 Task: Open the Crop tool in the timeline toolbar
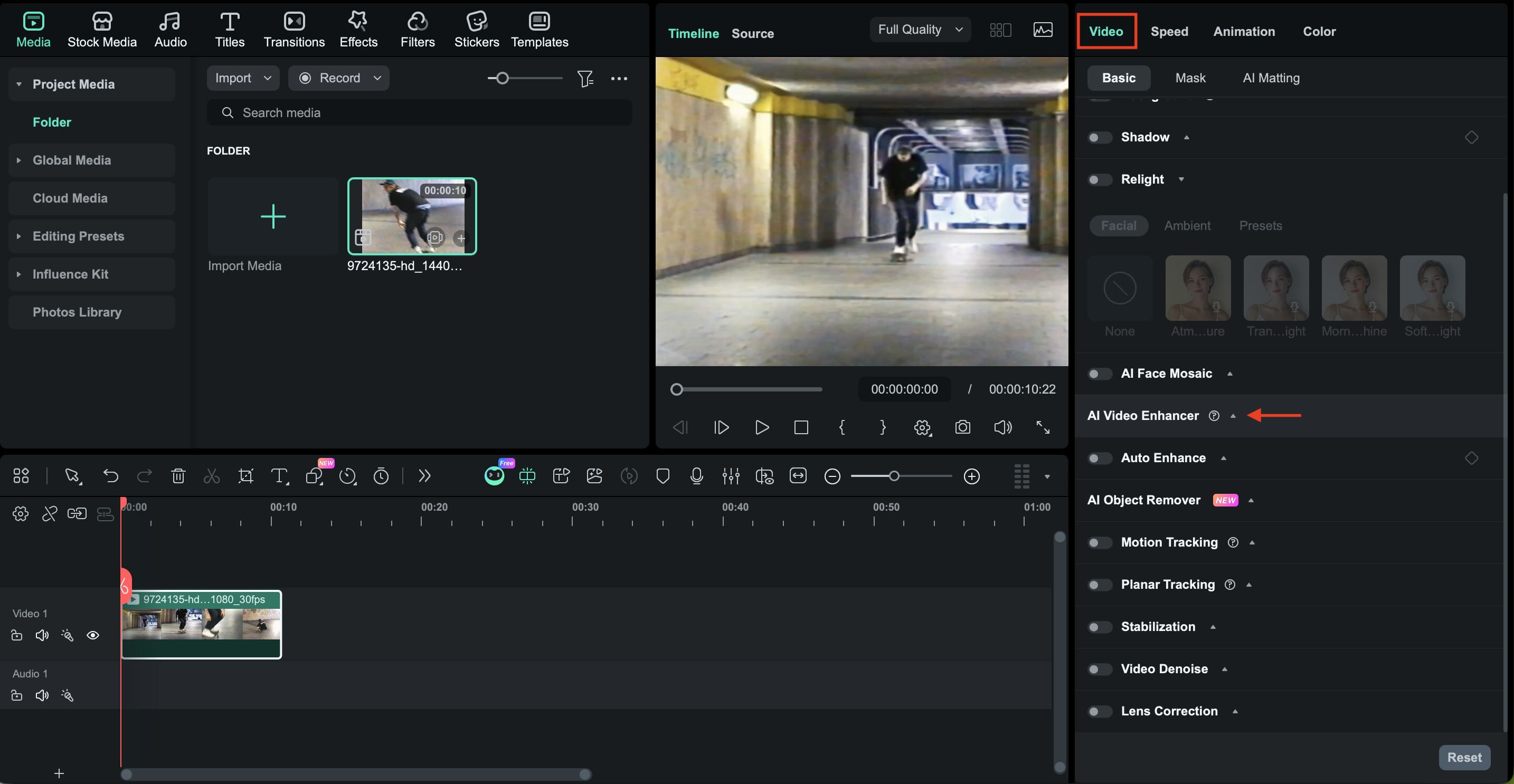point(245,476)
